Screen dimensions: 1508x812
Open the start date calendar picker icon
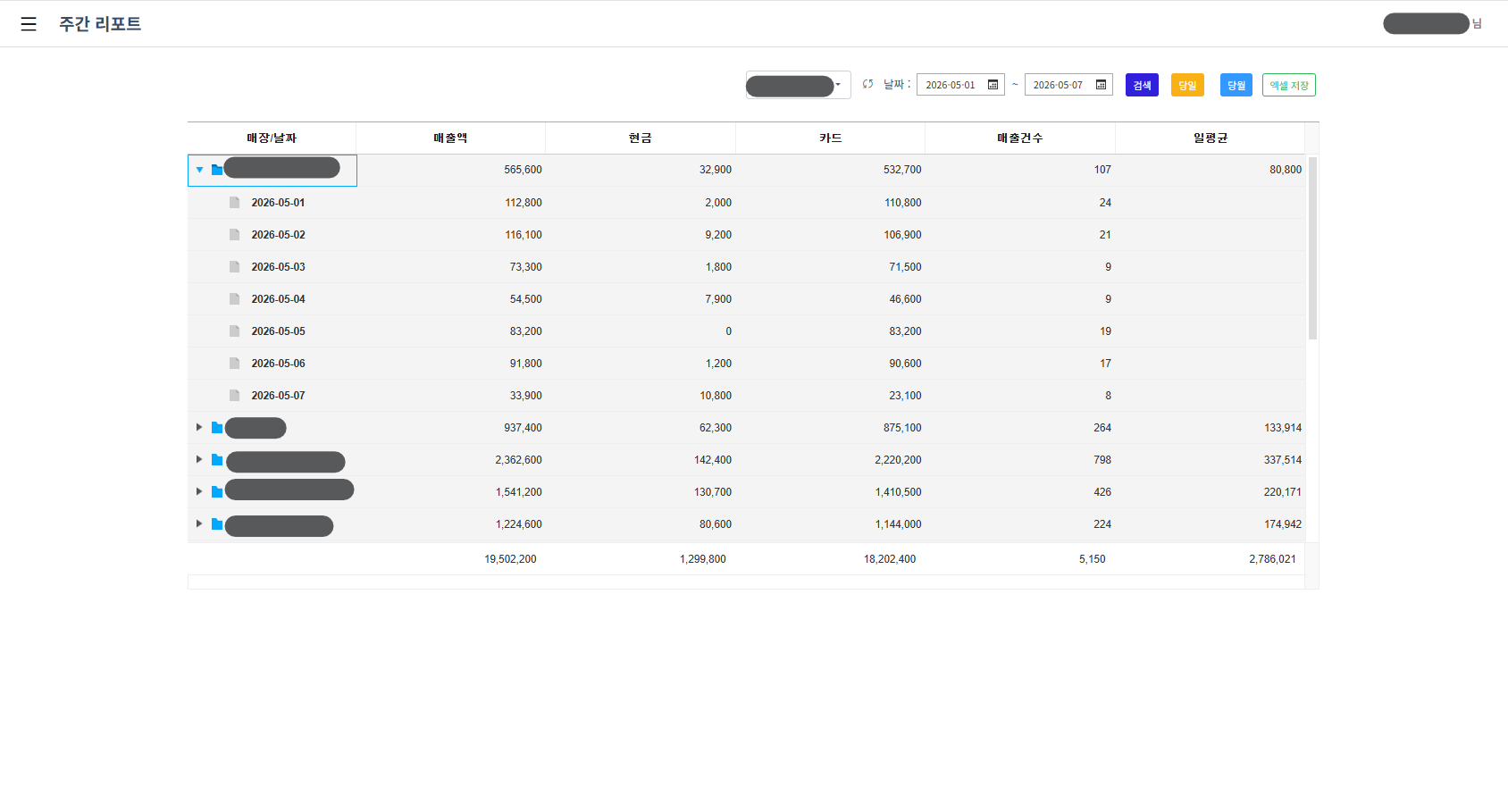pos(993,85)
